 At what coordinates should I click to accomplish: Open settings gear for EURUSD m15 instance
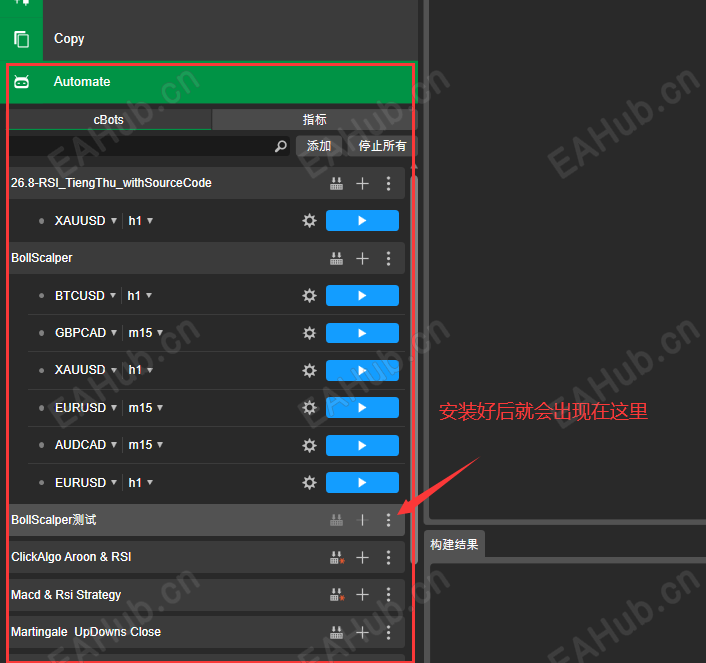point(309,408)
